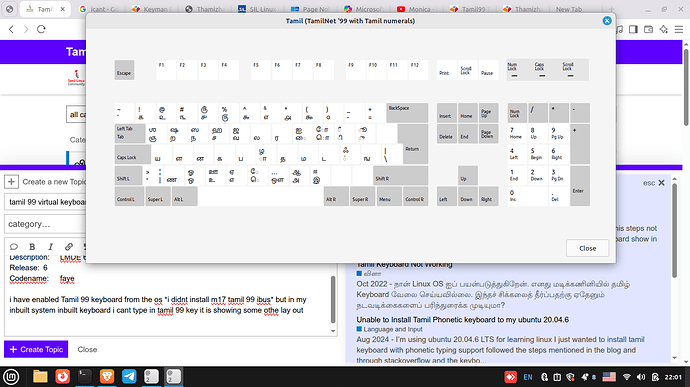Click the Control L key in the layout
The image size is (690, 387).
(x=129, y=196)
